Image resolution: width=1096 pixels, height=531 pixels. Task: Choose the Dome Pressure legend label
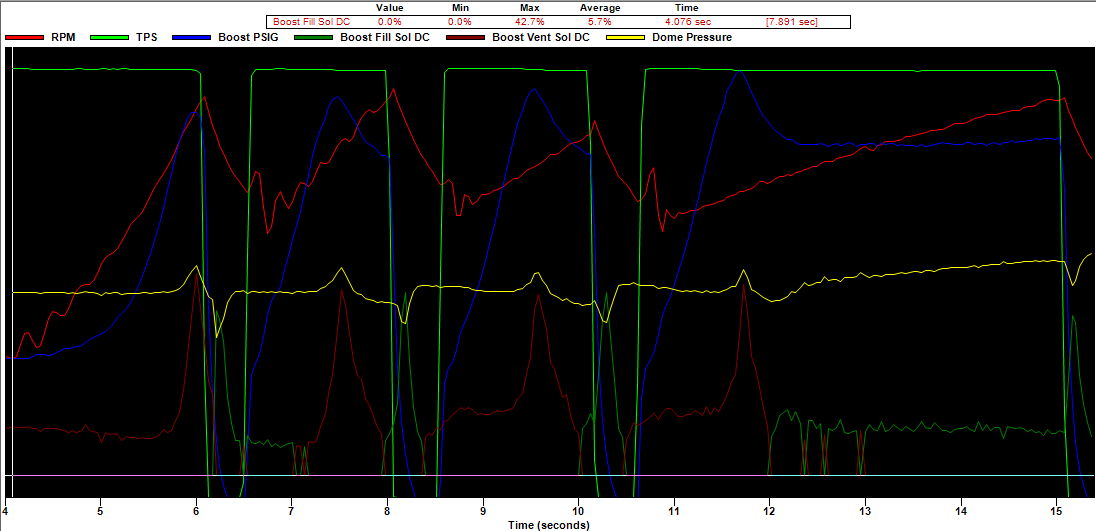pos(692,38)
